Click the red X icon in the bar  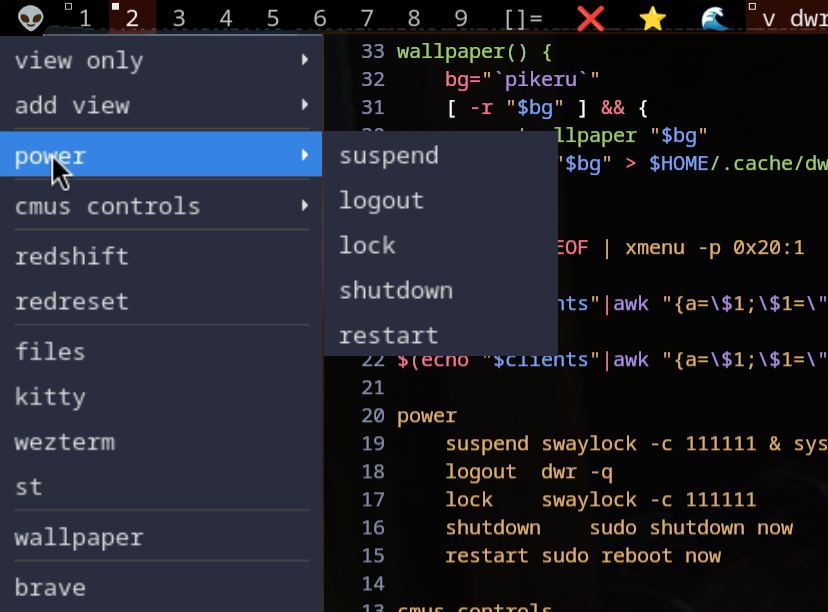[590, 18]
